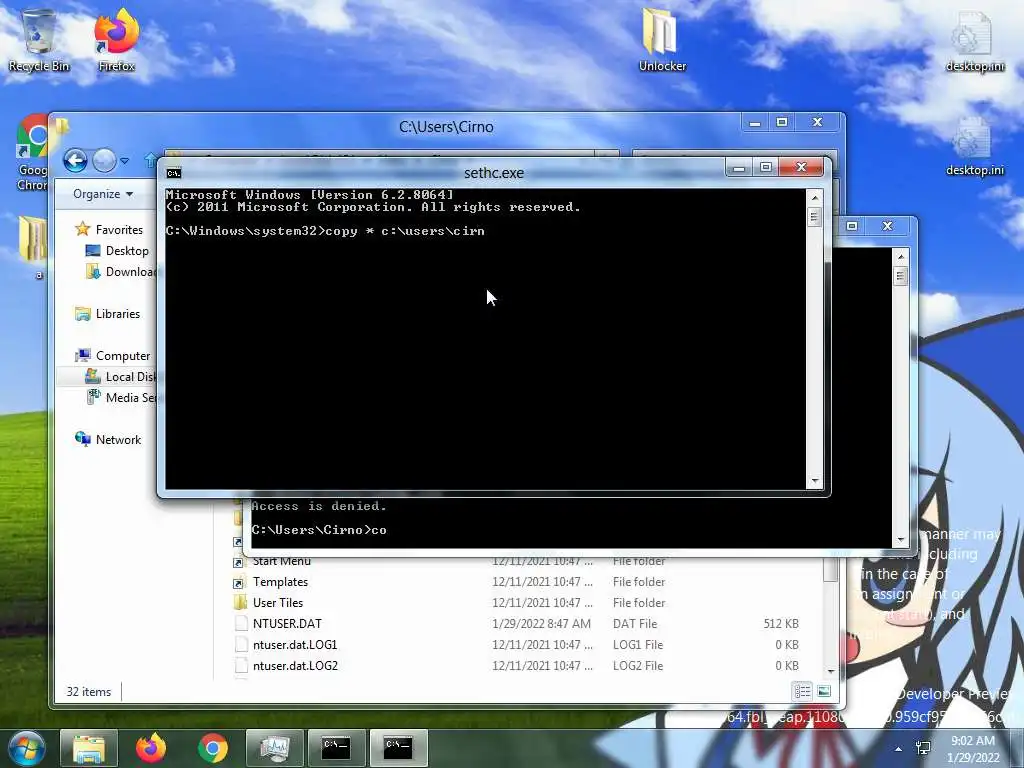This screenshot has height=768, width=1024.
Task: Select Libraries in the navigation pane
Action: (108, 314)
